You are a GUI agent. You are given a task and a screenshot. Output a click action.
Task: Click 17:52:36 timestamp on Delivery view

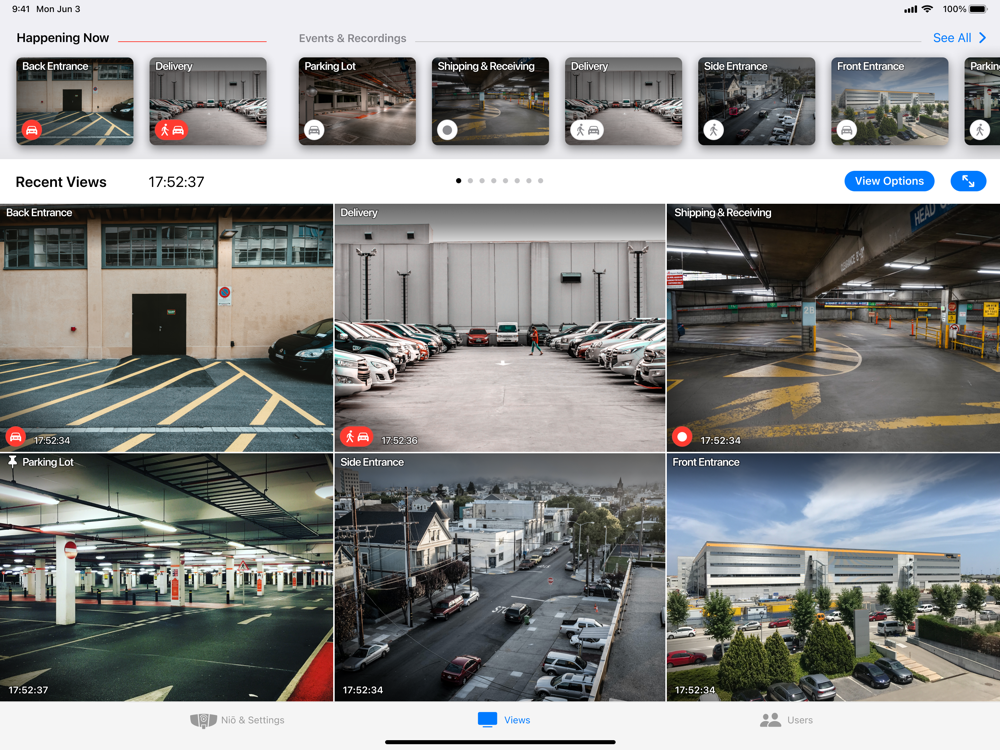pyautogui.click(x=399, y=440)
